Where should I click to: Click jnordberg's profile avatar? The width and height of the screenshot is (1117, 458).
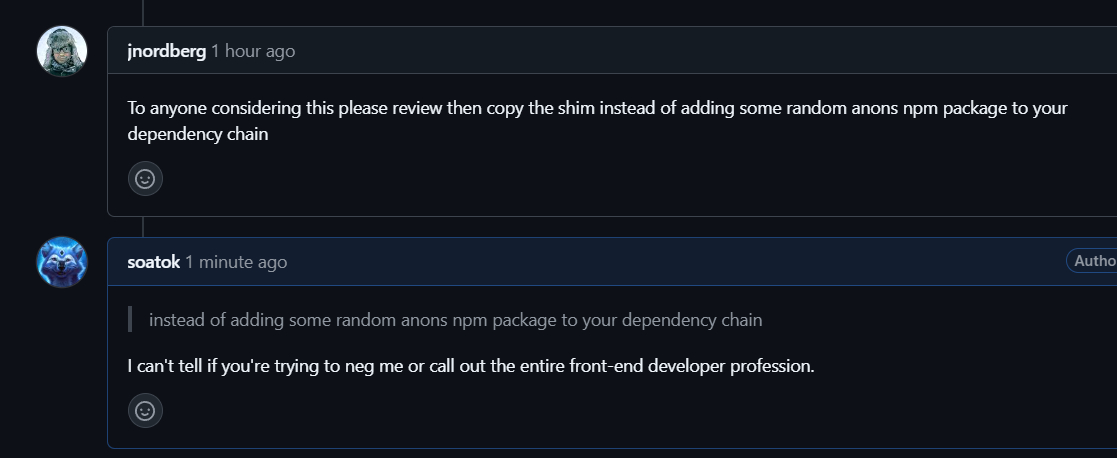tap(62, 50)
